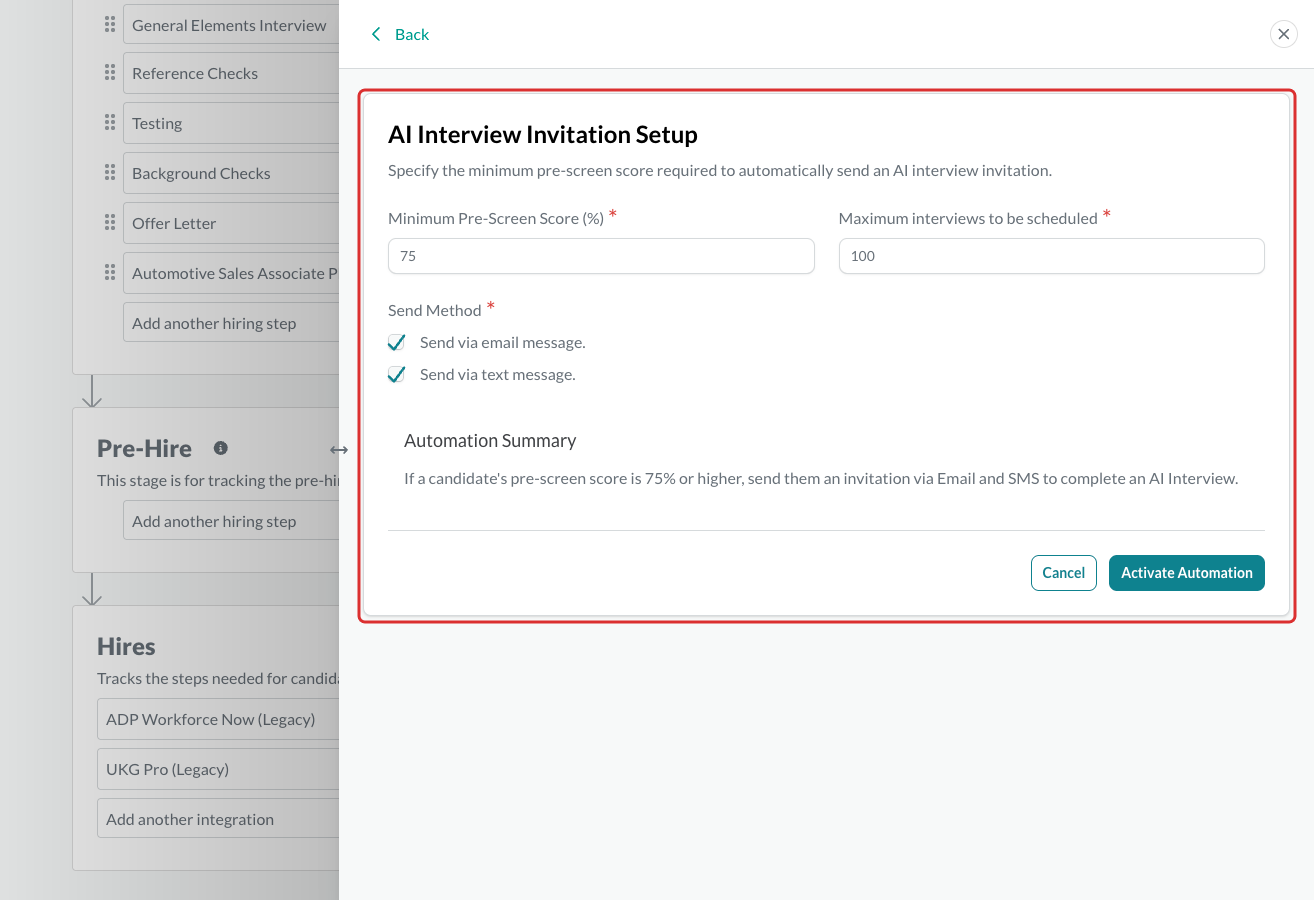Toggle Send via email message checkbox

coord(397,343)
